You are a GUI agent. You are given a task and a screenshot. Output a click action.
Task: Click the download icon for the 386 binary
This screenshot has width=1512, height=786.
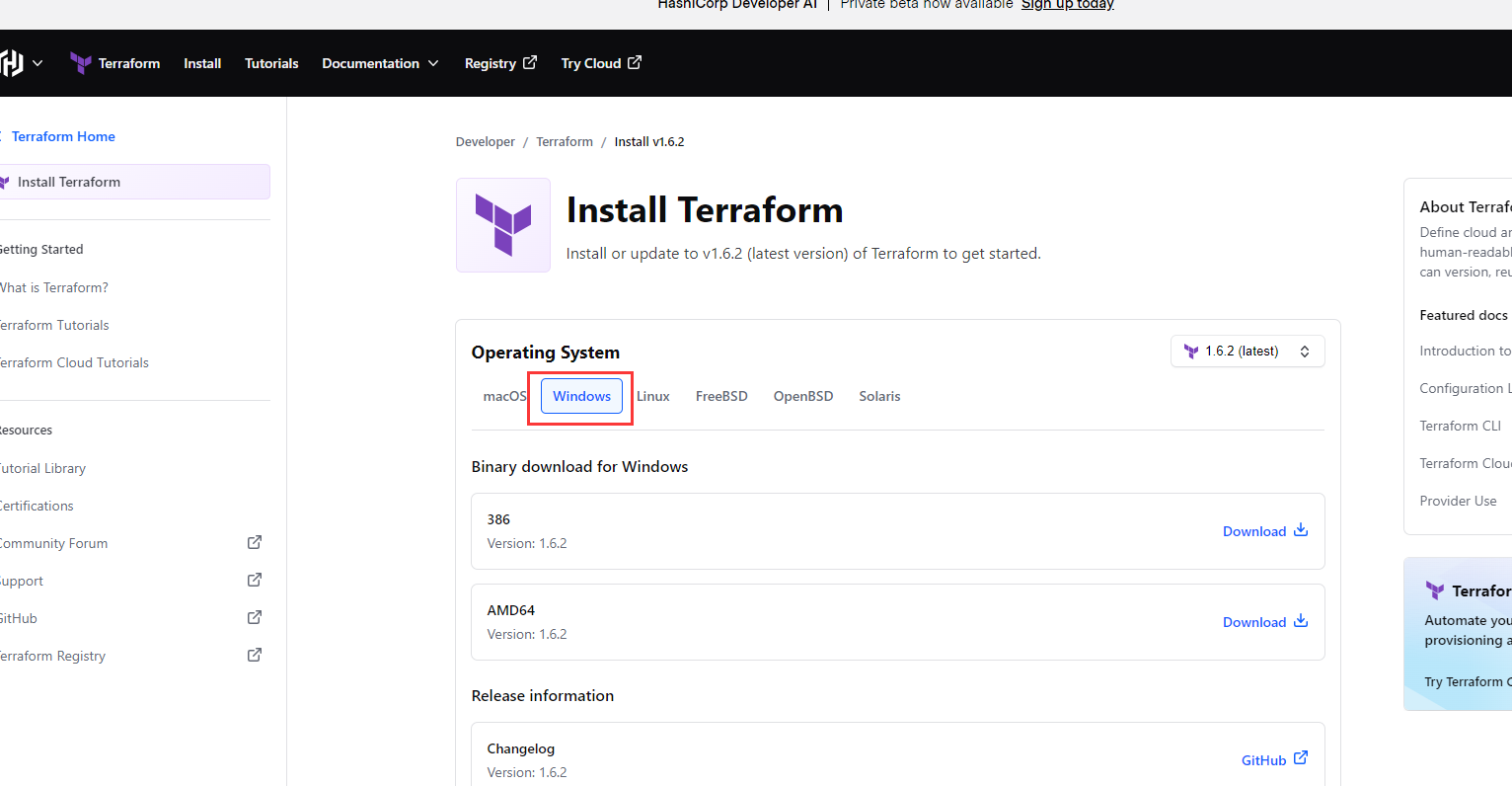coord(1301,530)
